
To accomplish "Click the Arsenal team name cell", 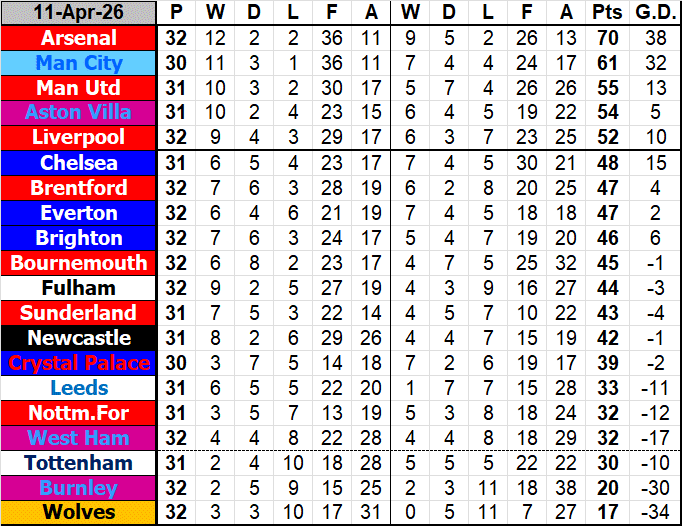I will [x=79, y=38].
